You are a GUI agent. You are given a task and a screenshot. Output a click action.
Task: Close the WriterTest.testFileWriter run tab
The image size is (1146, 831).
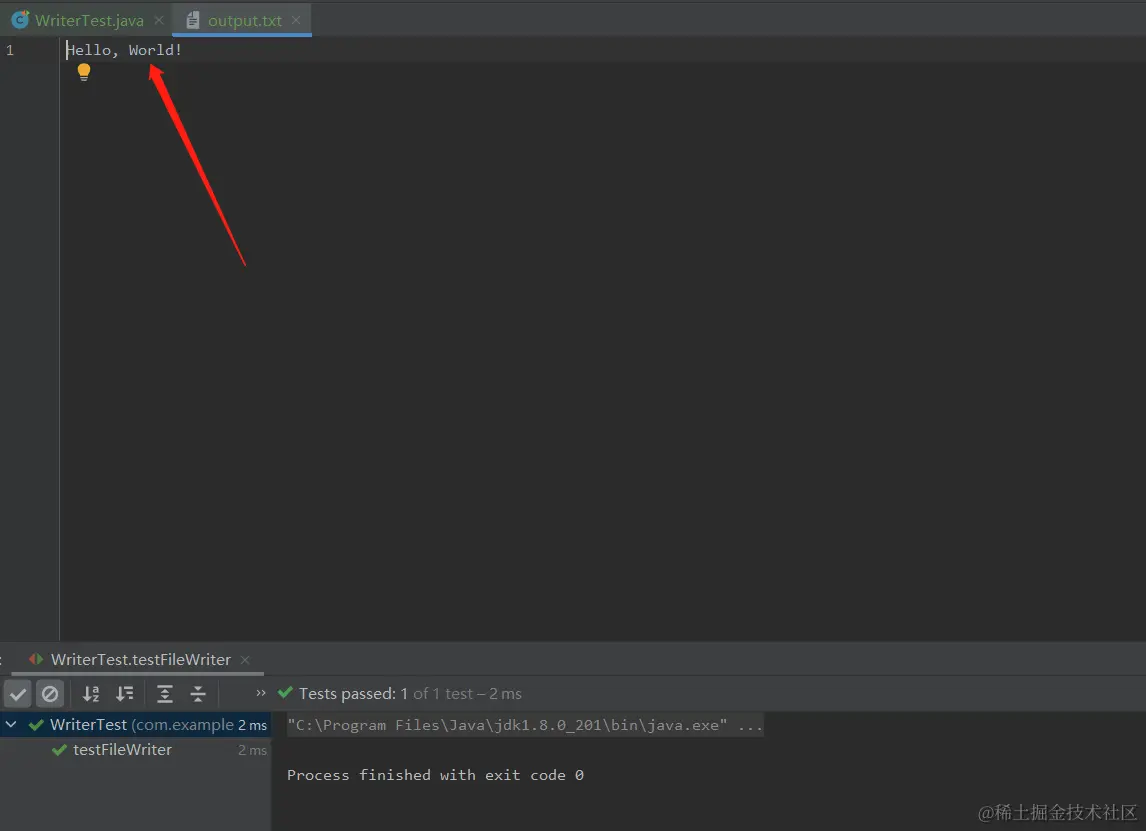(245, 660)
